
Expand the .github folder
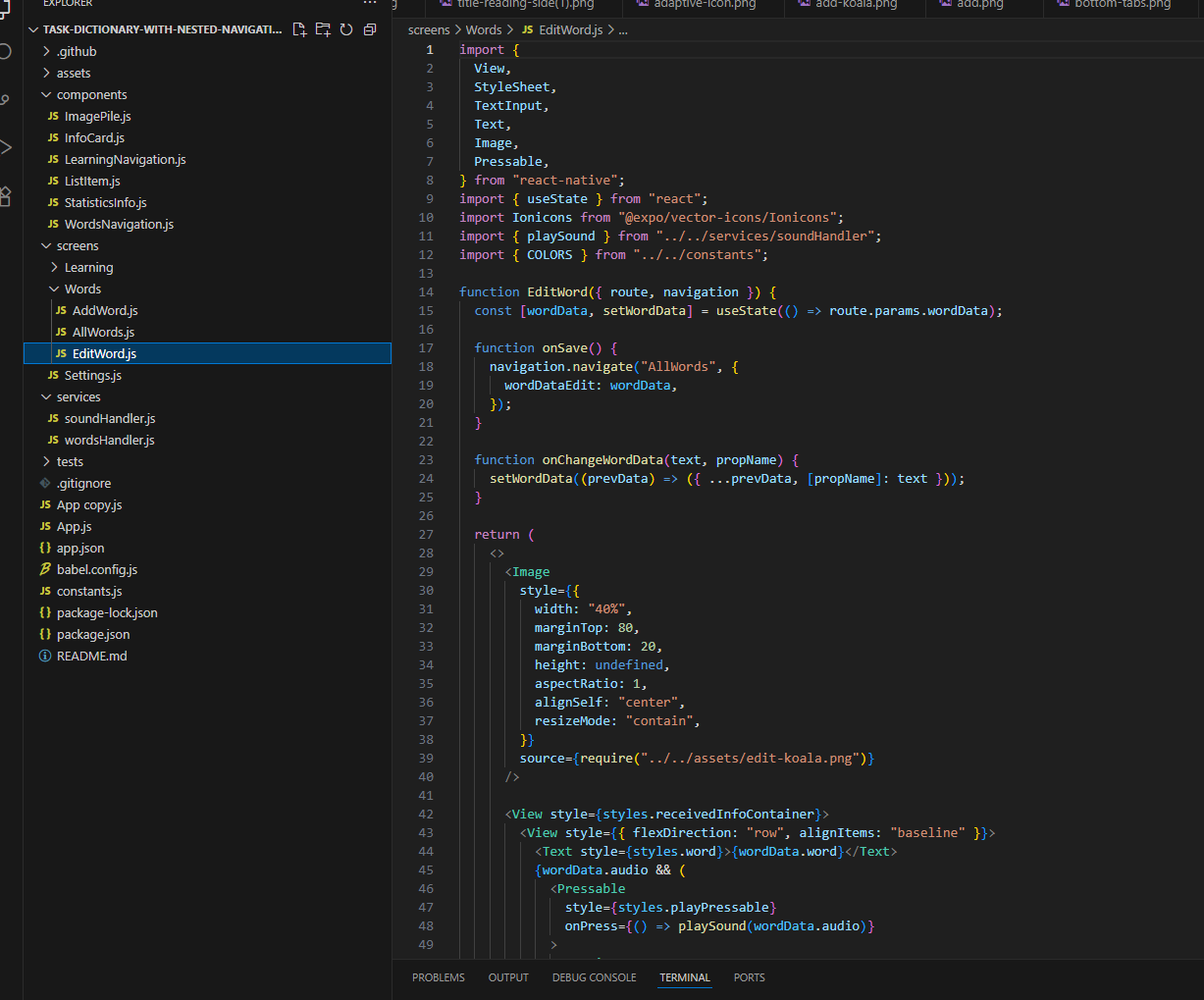tap(46, 52)
